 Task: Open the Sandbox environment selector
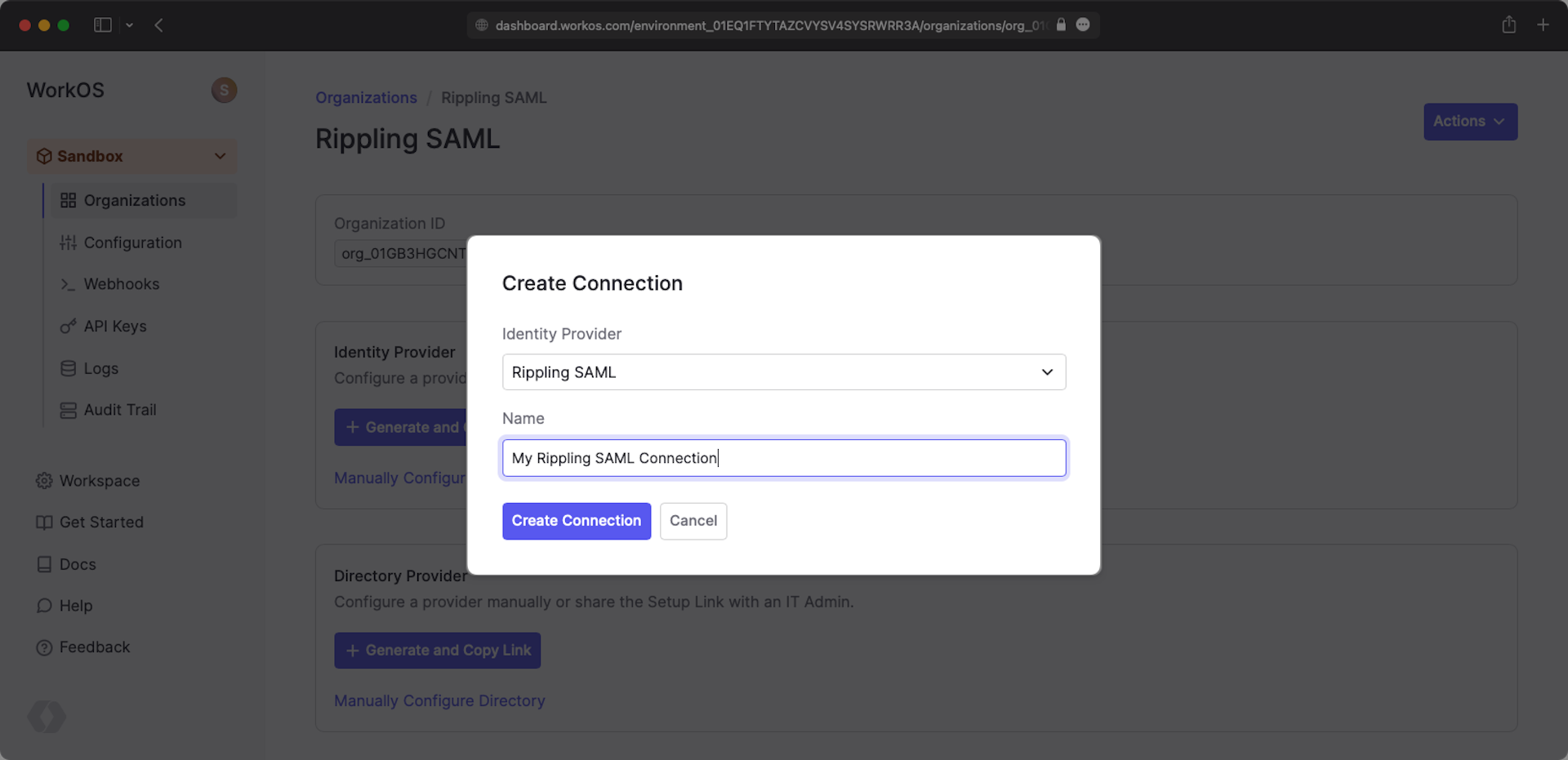coord(132,156)
